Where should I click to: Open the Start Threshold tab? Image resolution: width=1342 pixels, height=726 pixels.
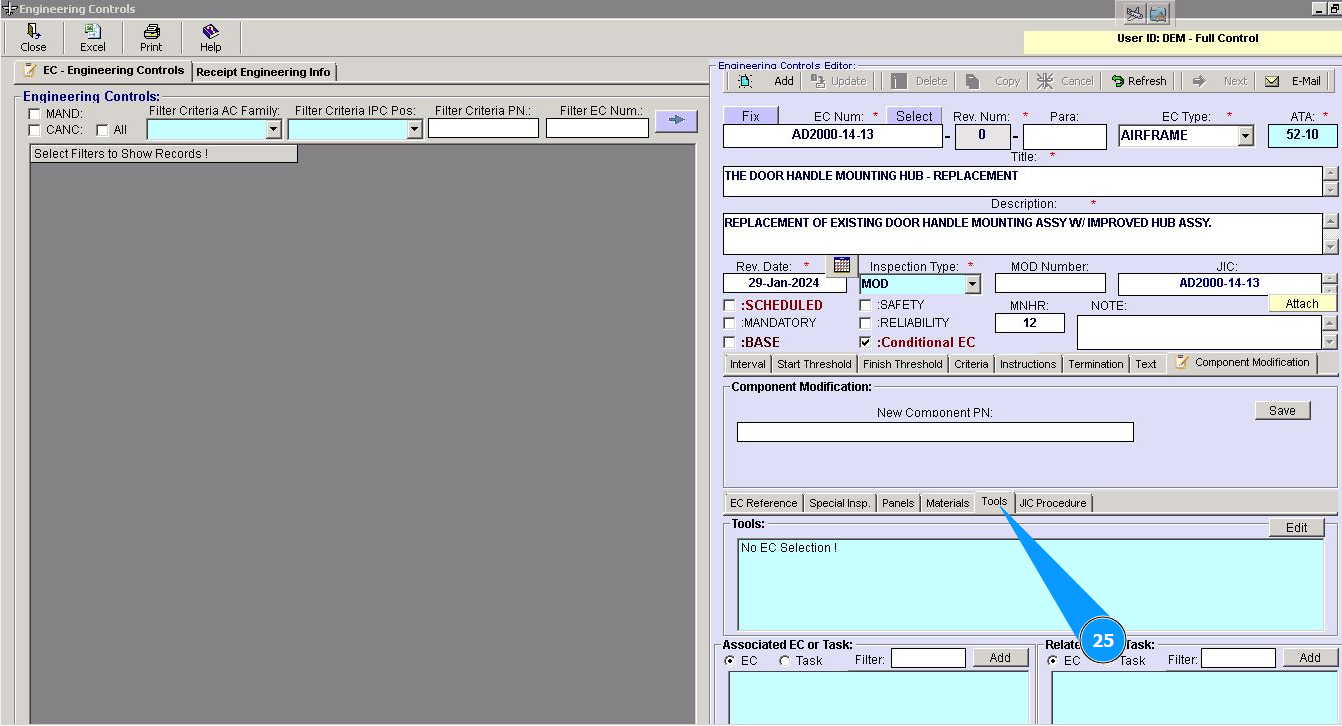click(814, 364)
